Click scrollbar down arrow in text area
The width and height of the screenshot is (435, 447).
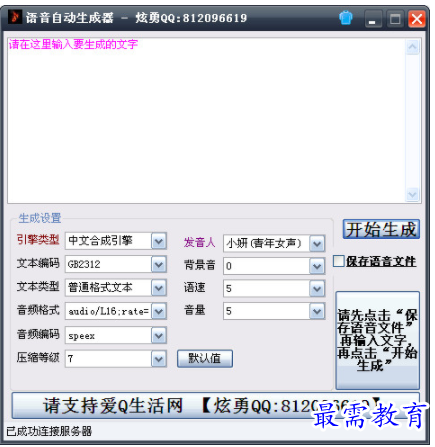point(412,194)
